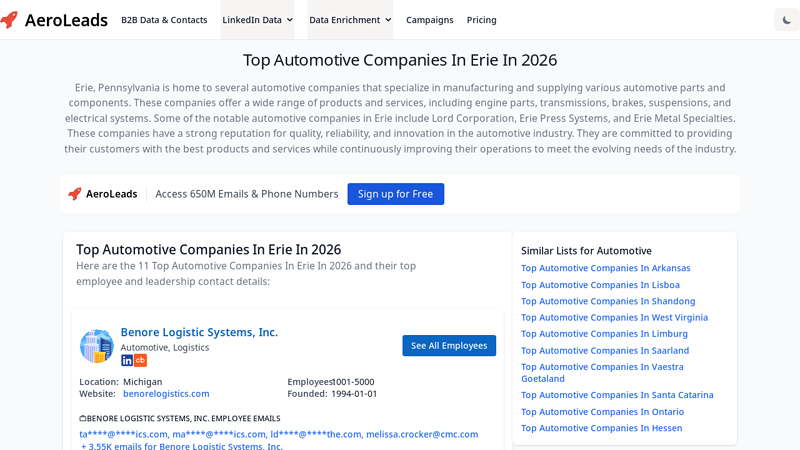Open Benore Logistic Systems, Inc. link

(199, 332)
